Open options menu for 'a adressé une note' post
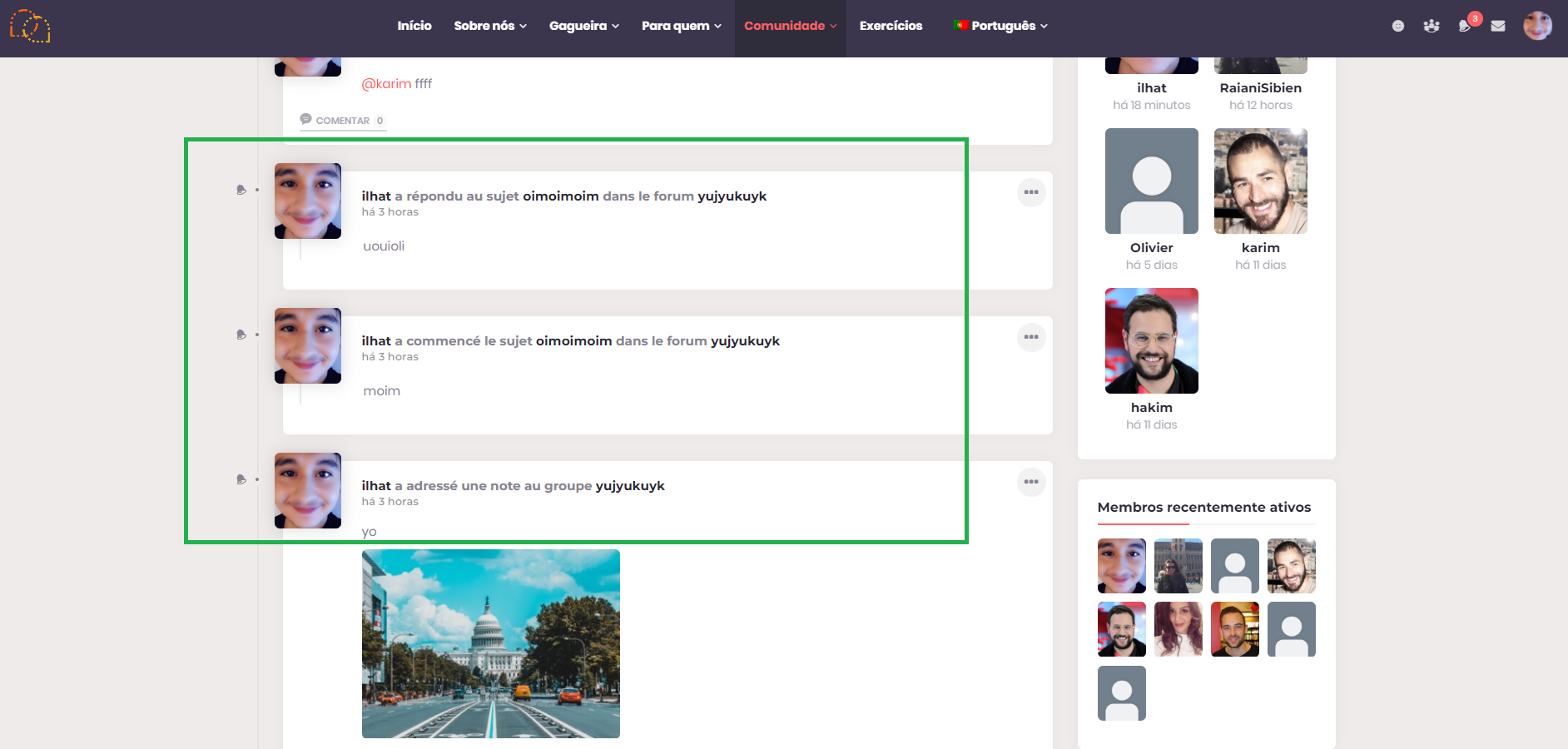The image size is (1568, 749). tap(1031, 482)
